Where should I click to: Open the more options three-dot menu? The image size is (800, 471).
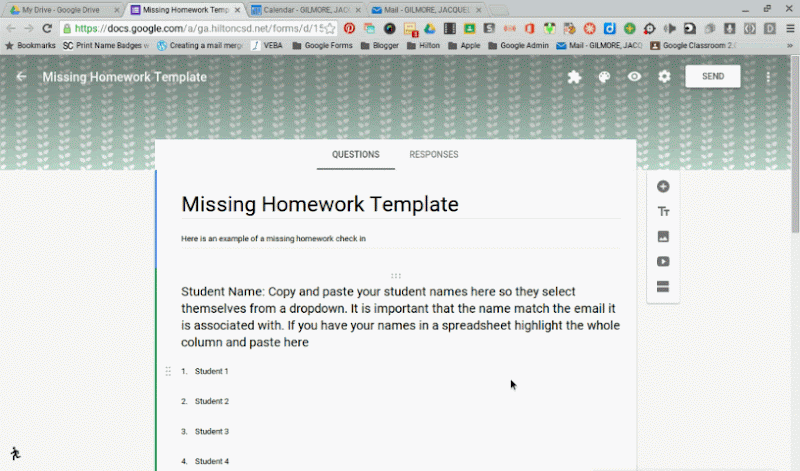[x=768, y=77]
